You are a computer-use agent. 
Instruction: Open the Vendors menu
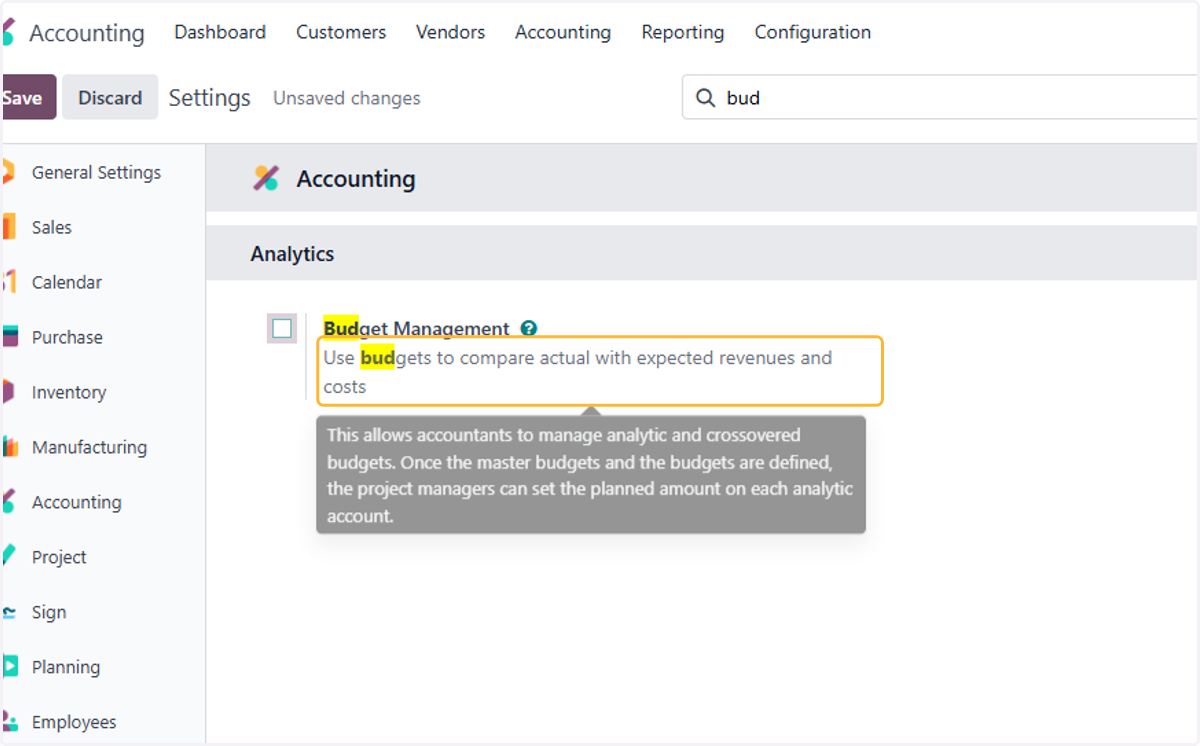450,32
